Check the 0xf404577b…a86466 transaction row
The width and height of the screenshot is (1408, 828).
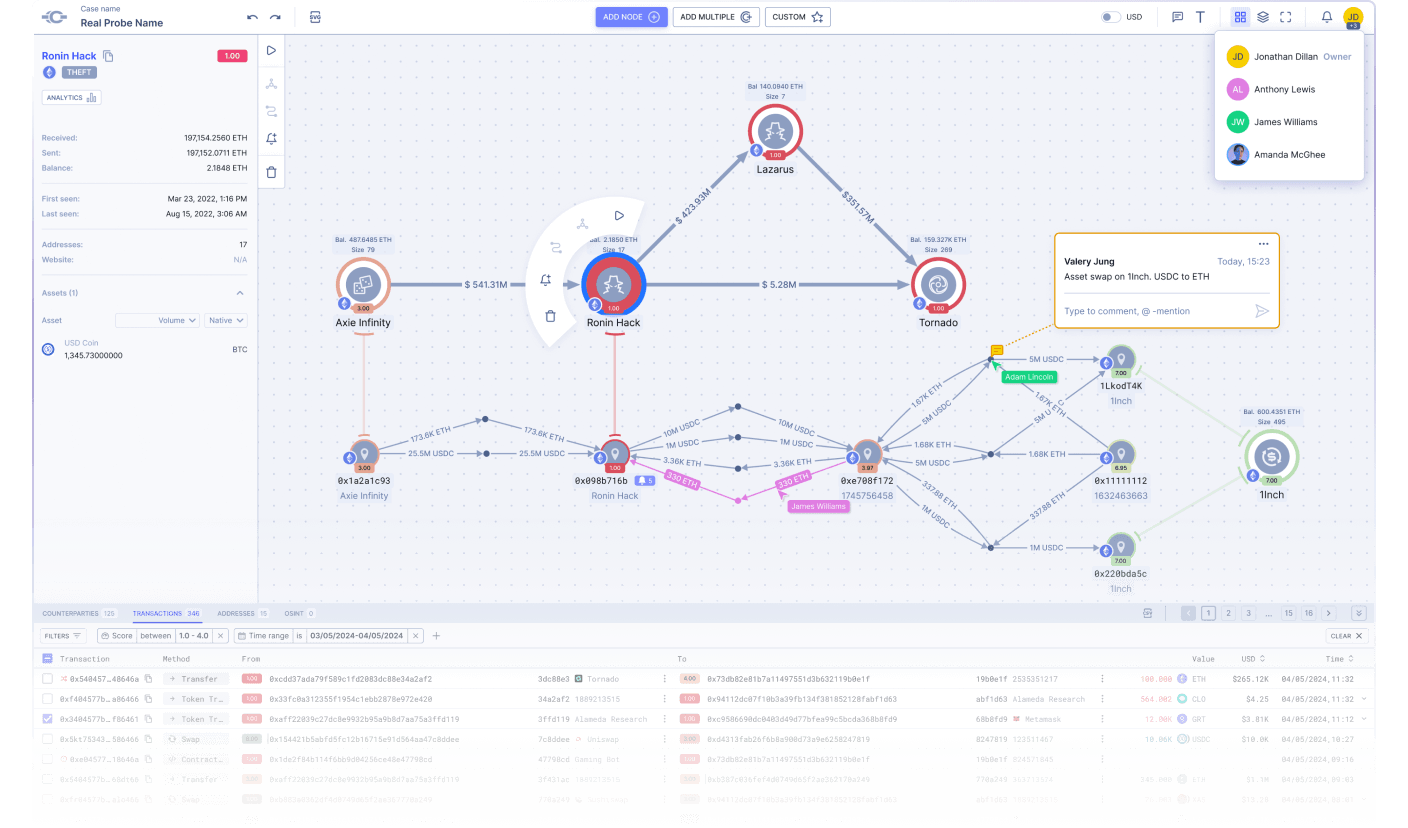point(47,699)
